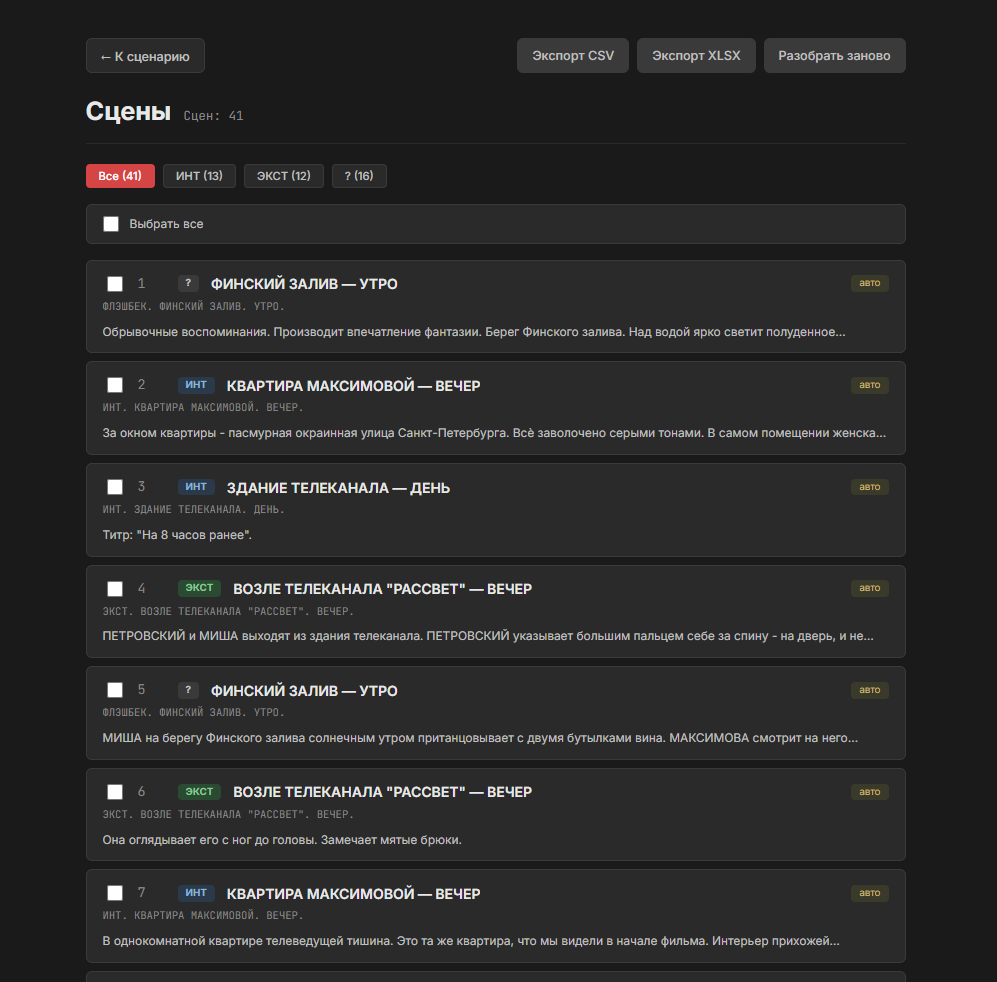997x982 pixels.
Task: Click the '?' badge on scene 5
Action: (188, 689)
